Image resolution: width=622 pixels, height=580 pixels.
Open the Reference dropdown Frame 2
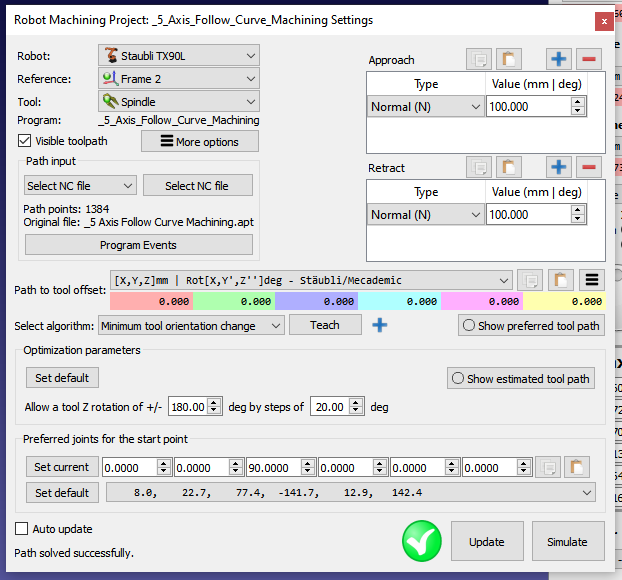[x=179, y=79]
